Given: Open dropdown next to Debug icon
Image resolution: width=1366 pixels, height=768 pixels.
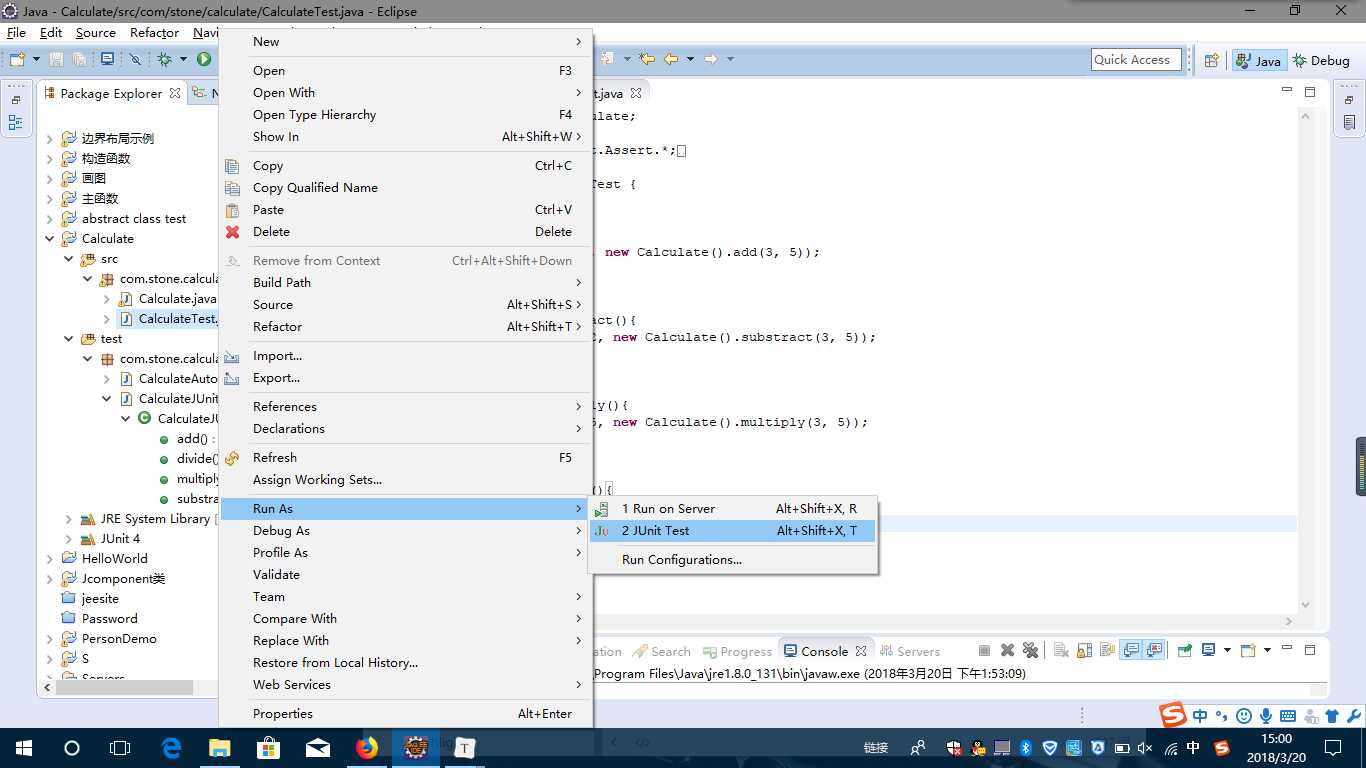Looking at the screenshot, I should (183, 60).
